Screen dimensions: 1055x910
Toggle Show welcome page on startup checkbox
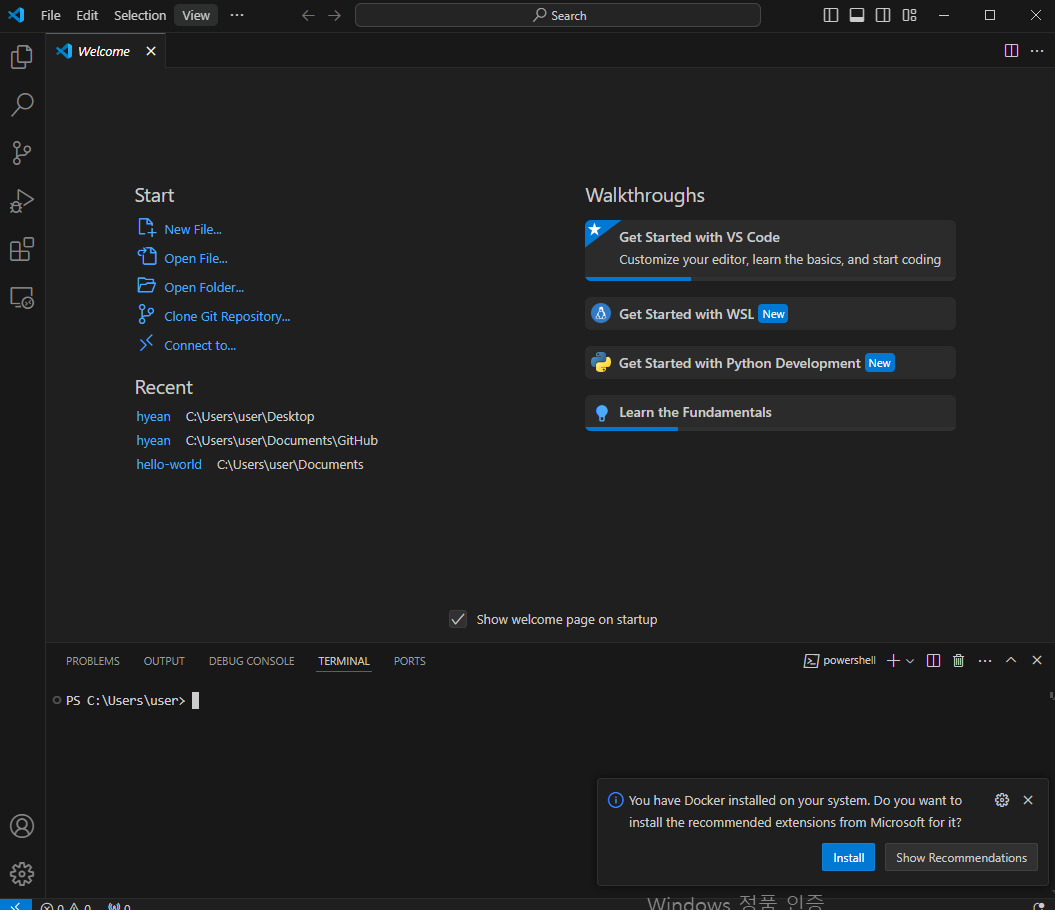[458, 619]
